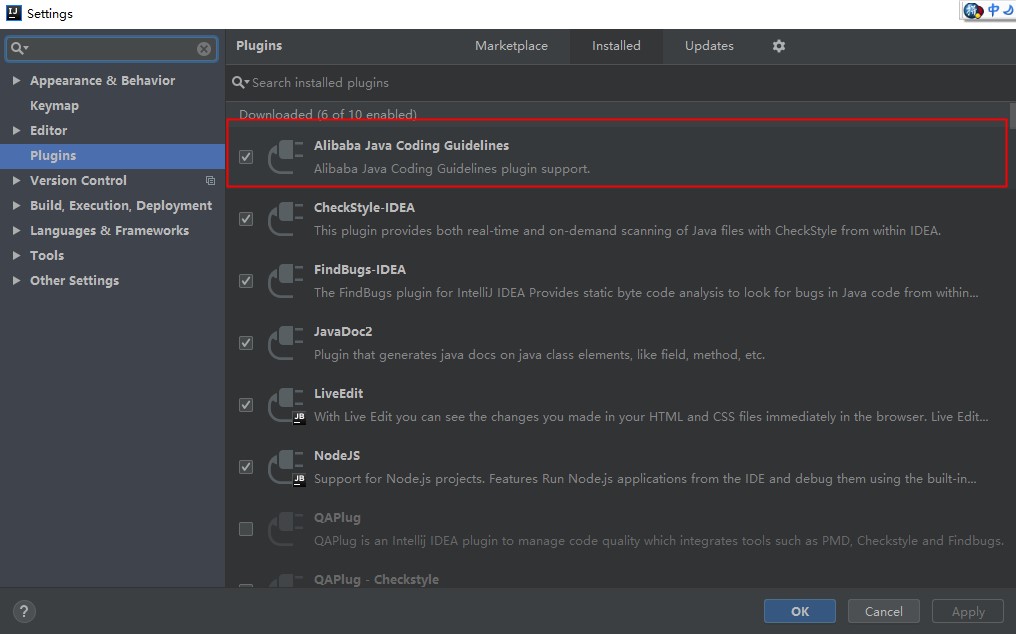The width and height of the screenshot is (1016, 634).
Task: Click the CheckStyle-IDEA plugin icon
Action: 286,219
